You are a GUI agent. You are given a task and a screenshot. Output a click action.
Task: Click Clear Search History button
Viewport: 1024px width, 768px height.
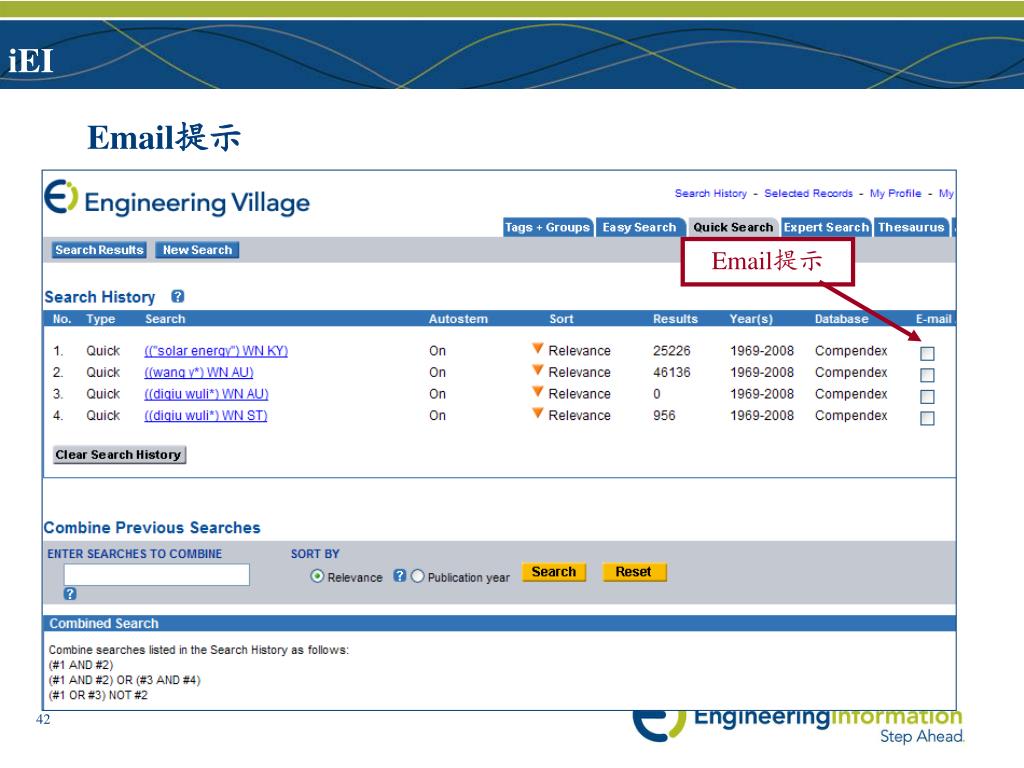(x=119, y=455)
